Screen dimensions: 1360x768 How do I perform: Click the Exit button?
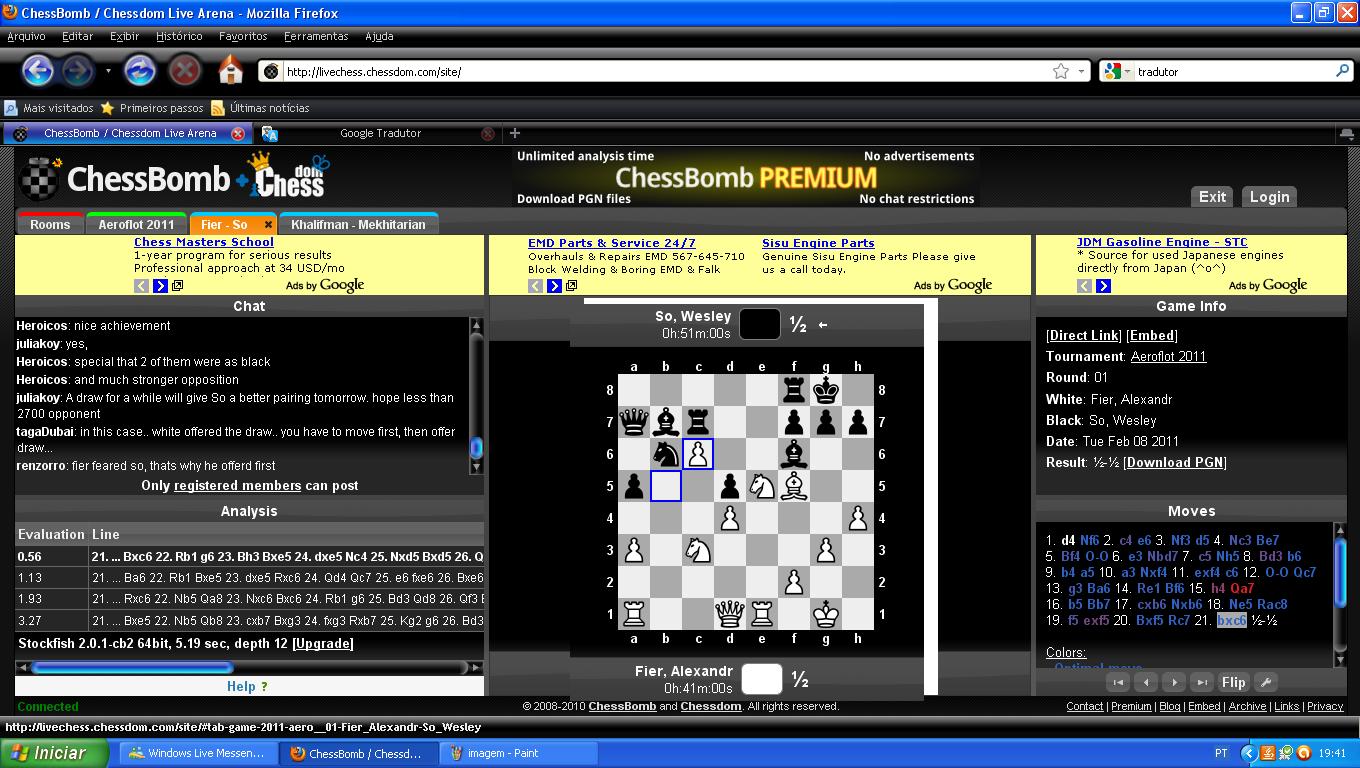point(1212,197)
